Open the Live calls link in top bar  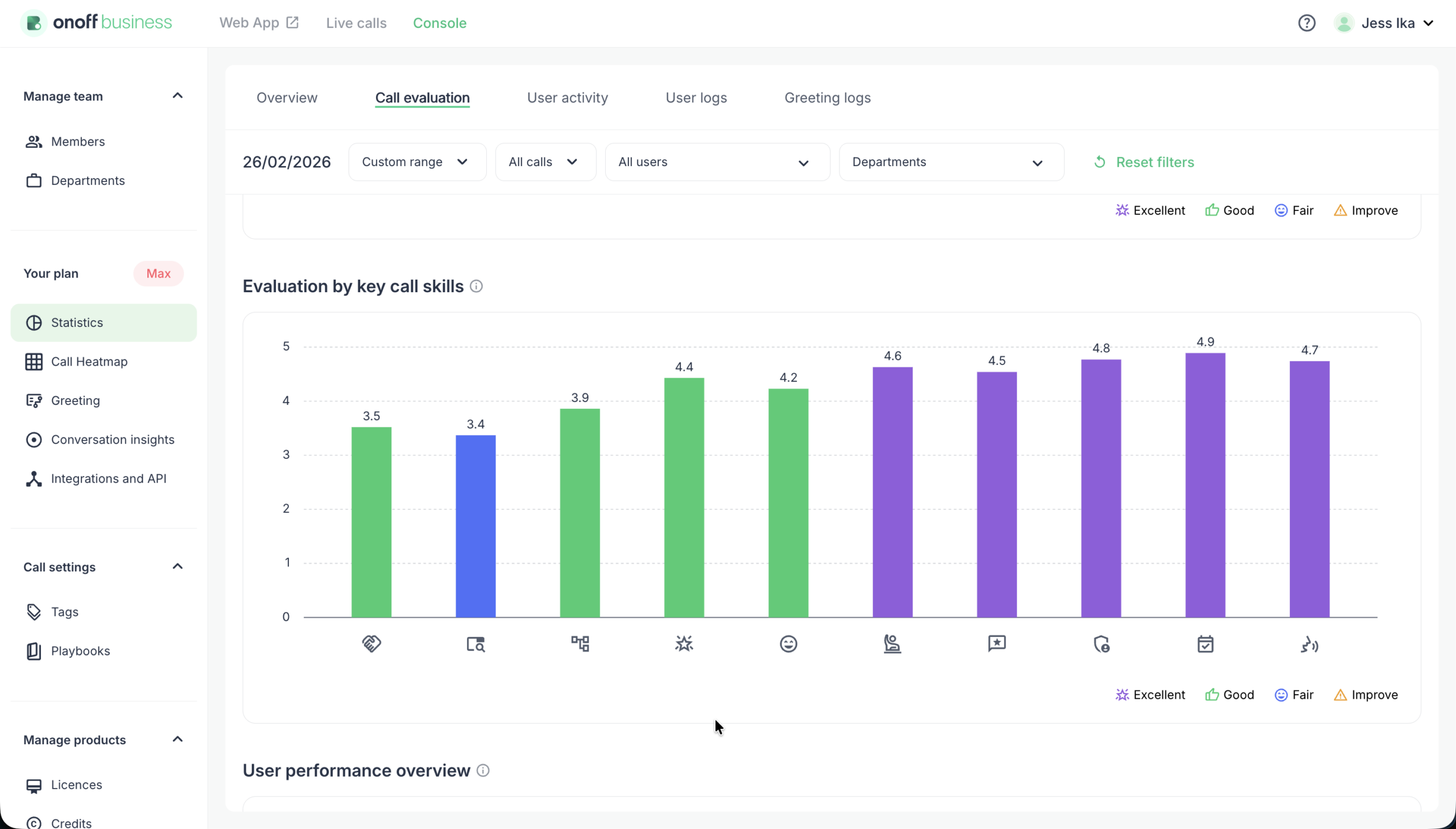click(x=356, y=23)
